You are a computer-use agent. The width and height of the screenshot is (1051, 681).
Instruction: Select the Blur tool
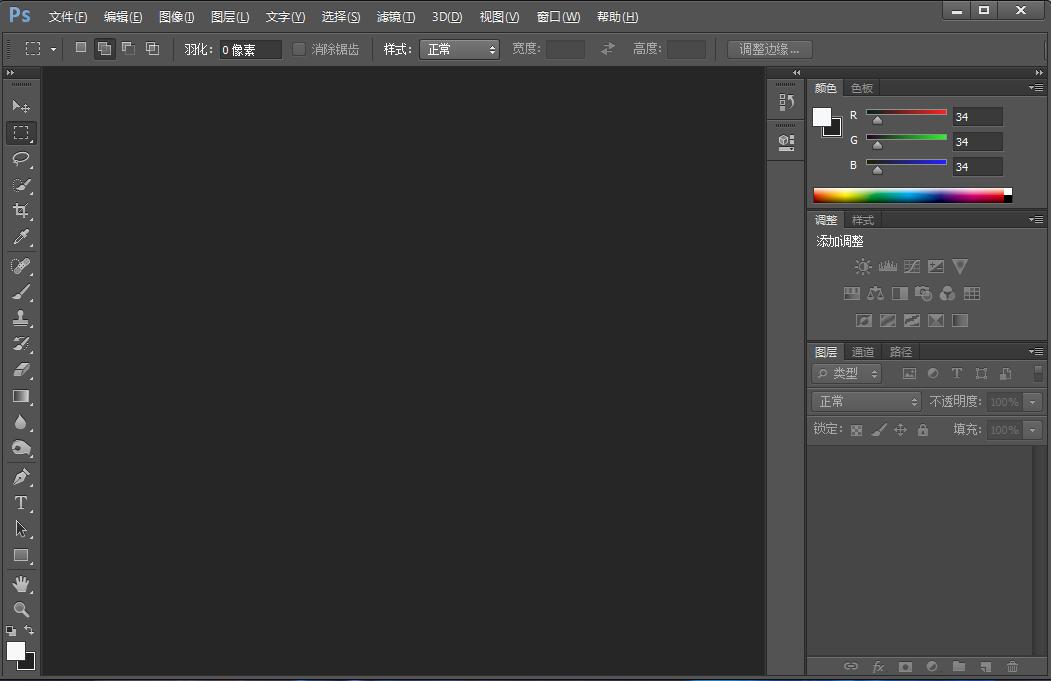point(21,422)
